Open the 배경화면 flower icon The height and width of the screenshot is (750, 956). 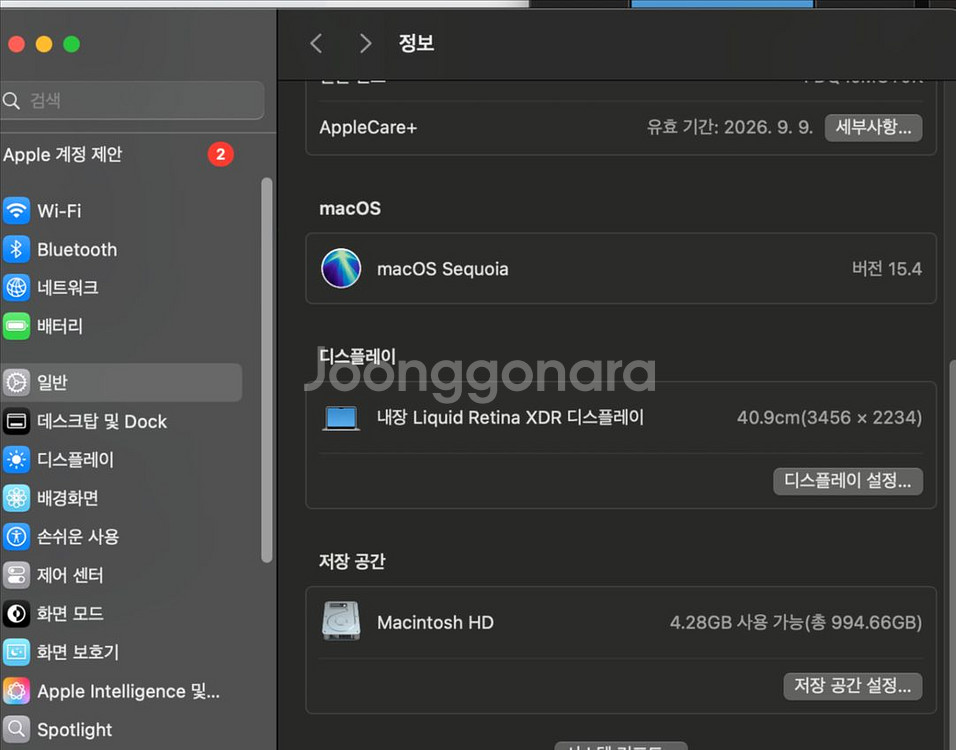tap(16, 498)
